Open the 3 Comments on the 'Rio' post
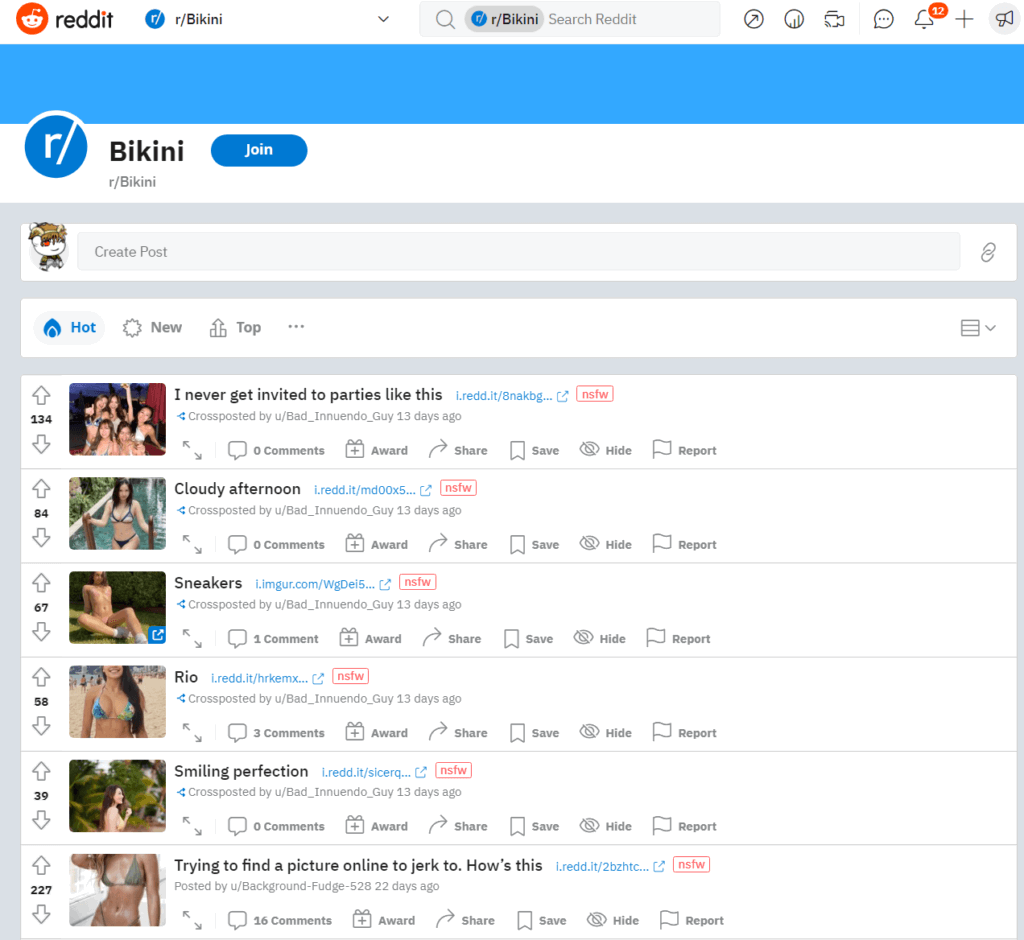This screenshot has width=1024, height=940. coord(276,732)
